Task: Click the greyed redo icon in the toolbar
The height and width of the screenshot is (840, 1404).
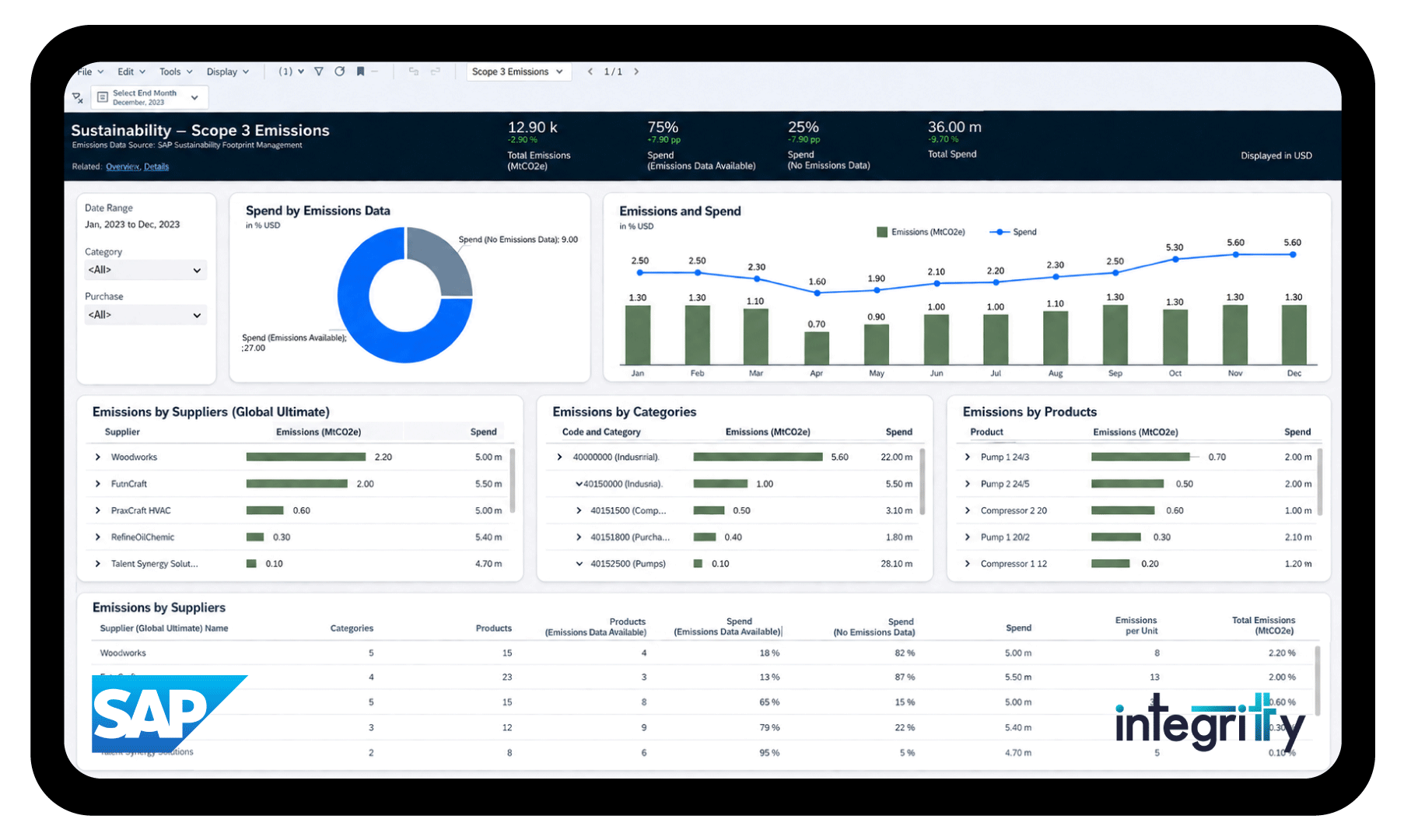Action: click(x=436, y=72)
